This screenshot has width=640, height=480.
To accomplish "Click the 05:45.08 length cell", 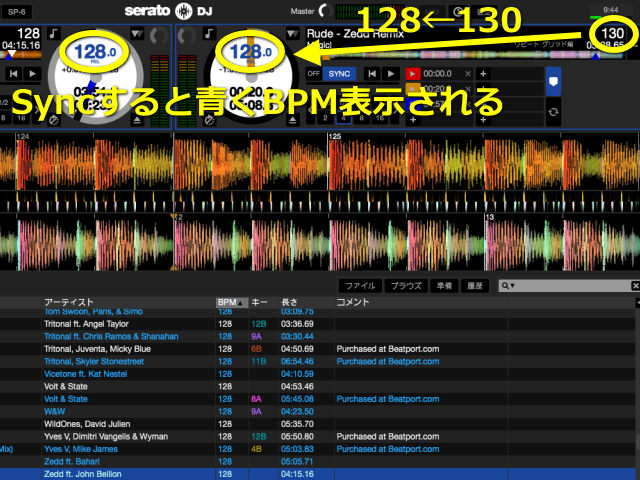I will pos(297,399).
